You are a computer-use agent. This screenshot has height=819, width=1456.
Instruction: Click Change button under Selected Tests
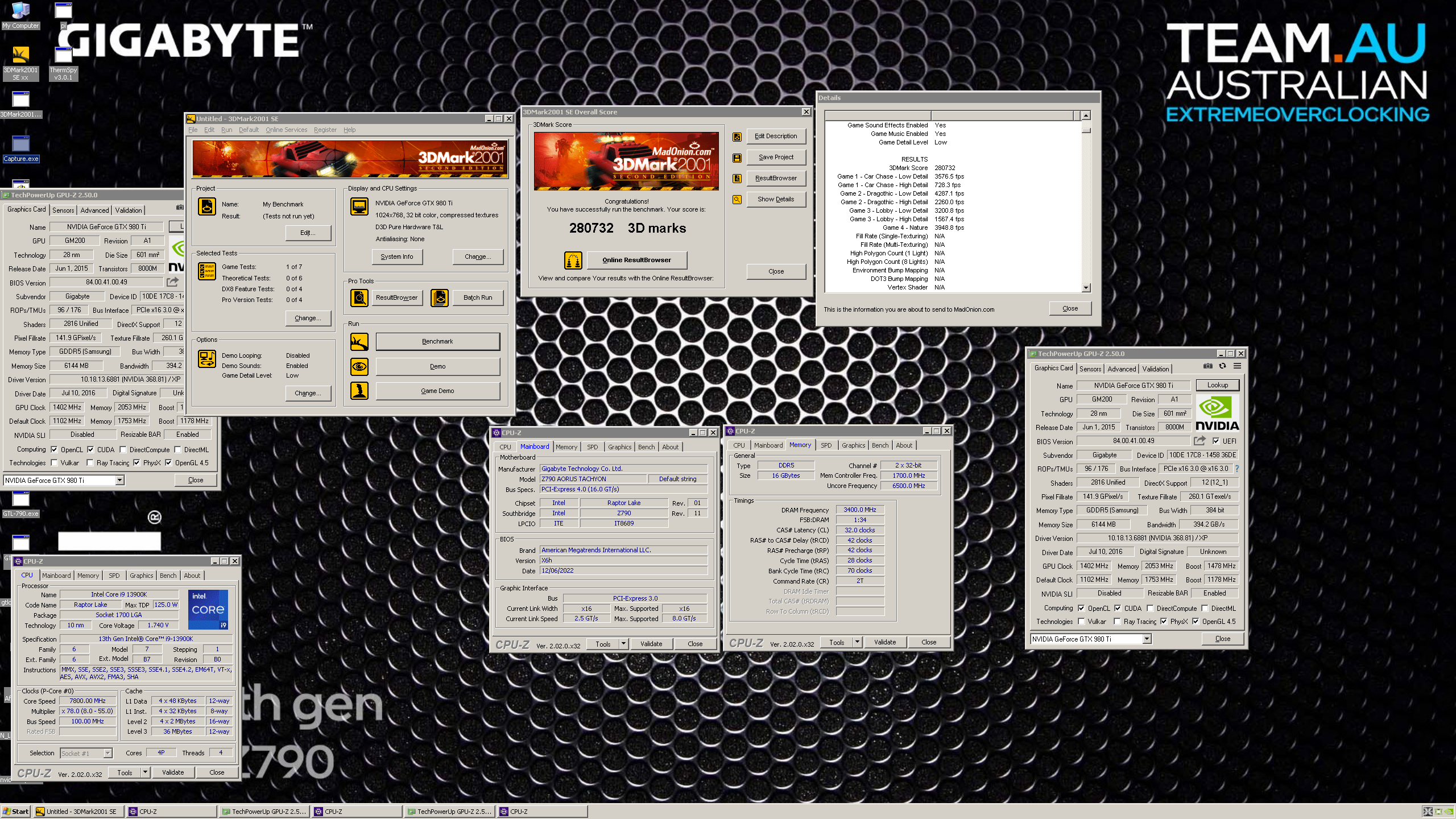308,318
